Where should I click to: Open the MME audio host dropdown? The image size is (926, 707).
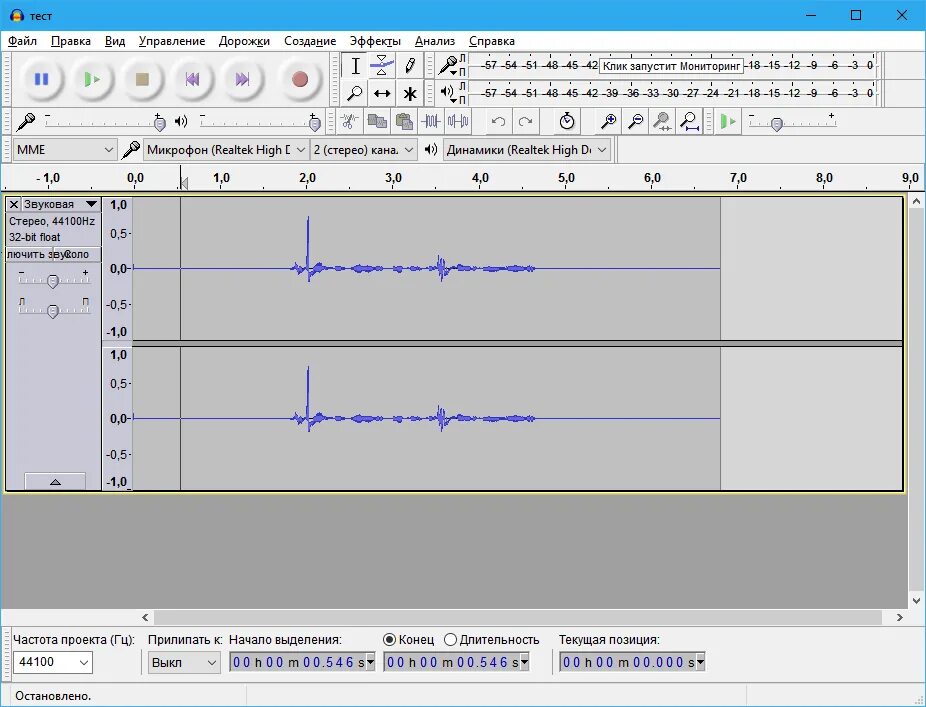point(64,150)
